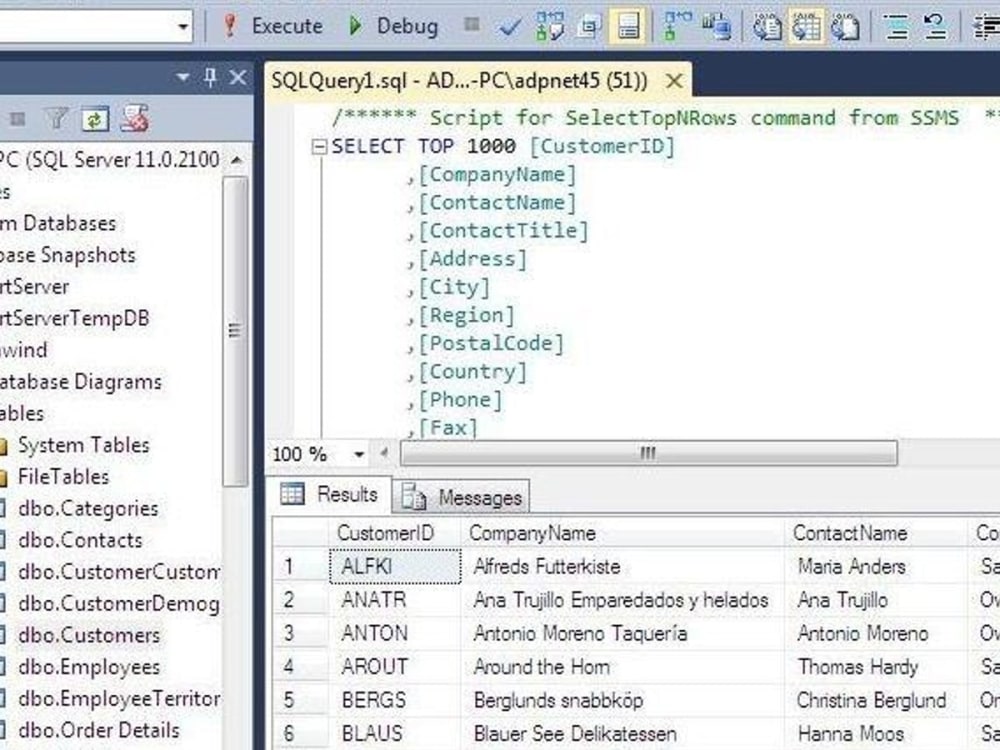1000x750 pixels.
Task: Refresh the Object Explorer tree
Action: point(95,119)
